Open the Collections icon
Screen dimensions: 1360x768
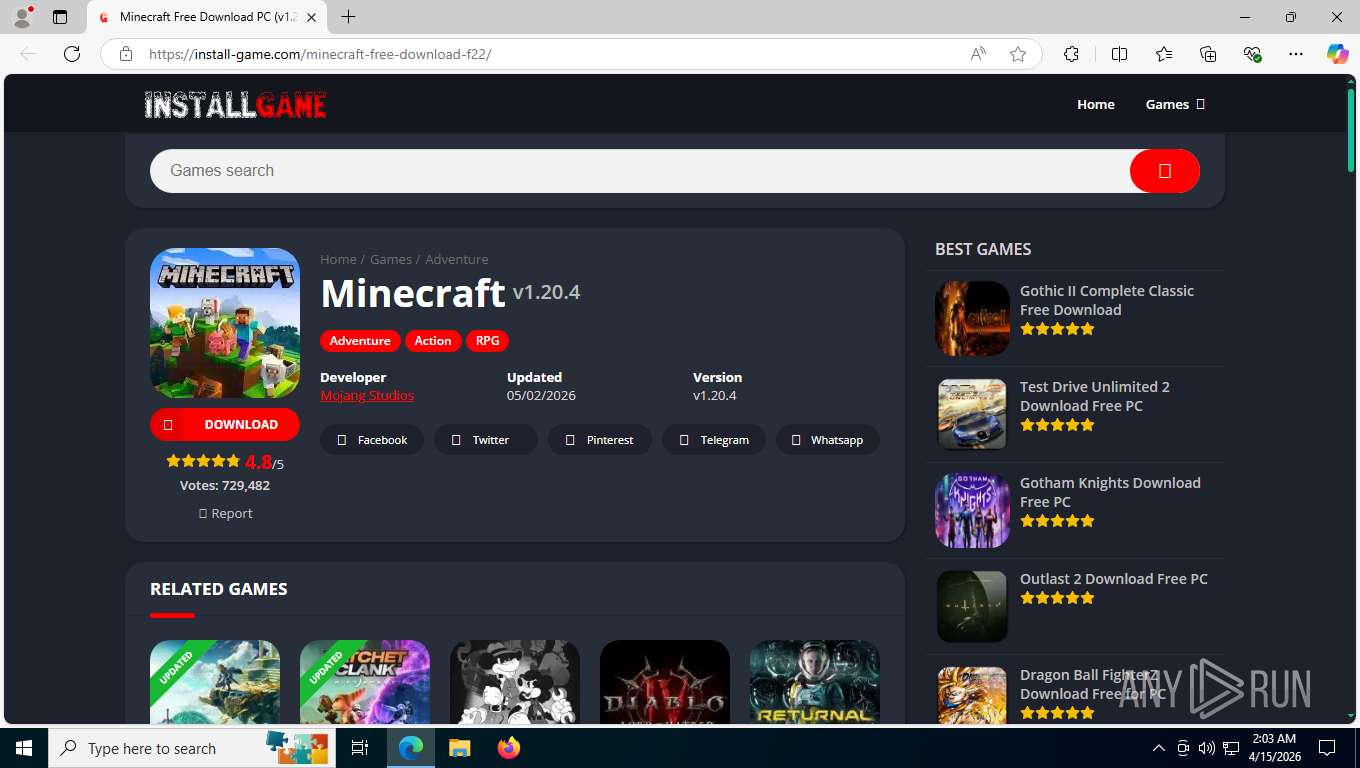click(1208, 54)
